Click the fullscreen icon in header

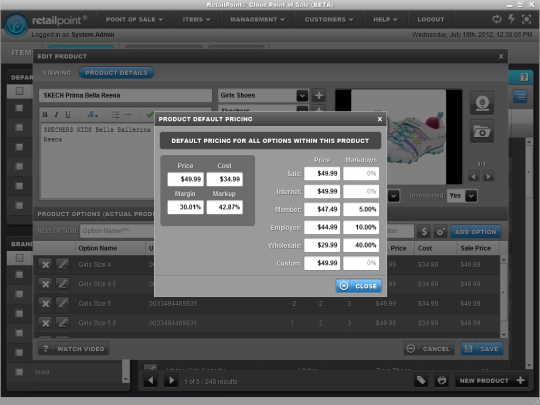[x=526, y=19]
